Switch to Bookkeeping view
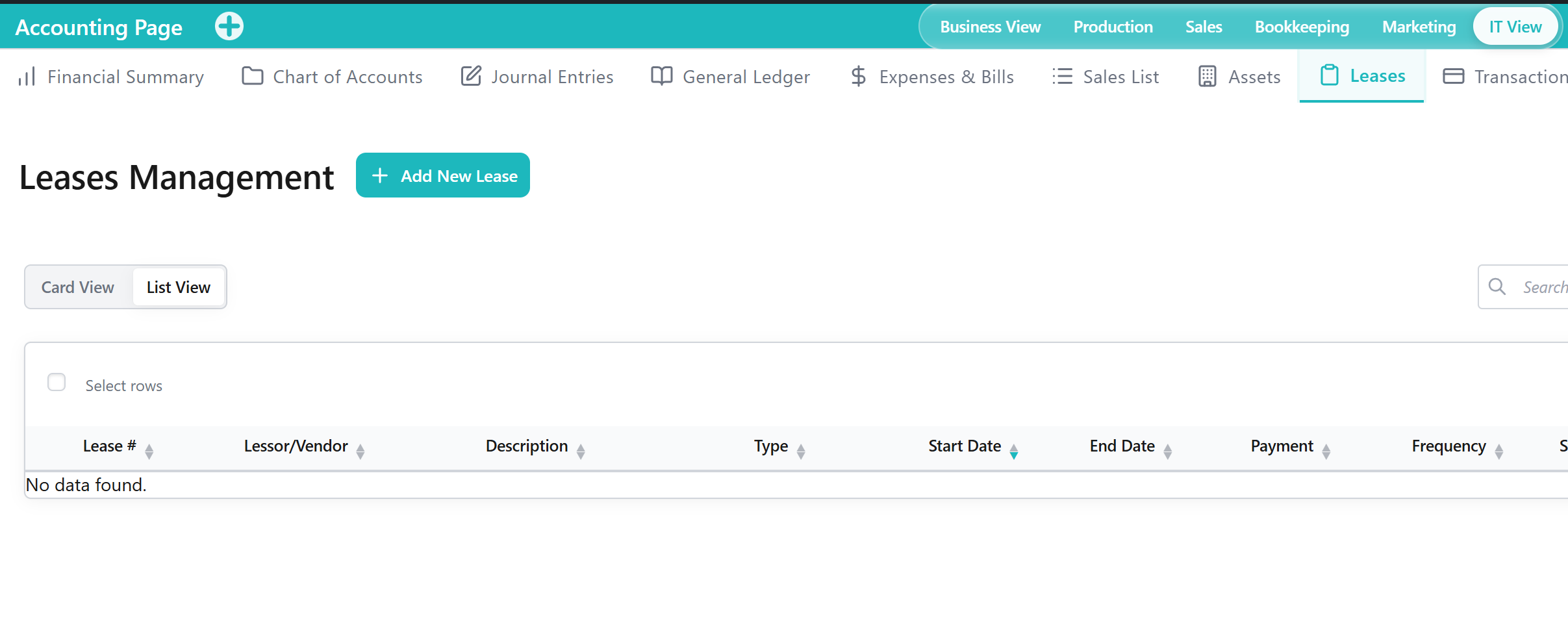The image size is (1568, 636). [1302, 27]
